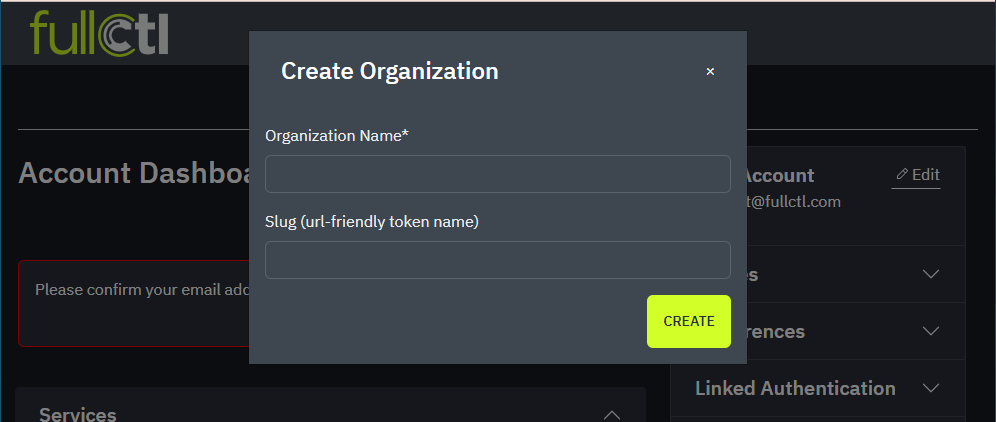Click the fullctl logo in header
Image resolution: width=996 pixels, height=422 pixels.
click(99, 32)
